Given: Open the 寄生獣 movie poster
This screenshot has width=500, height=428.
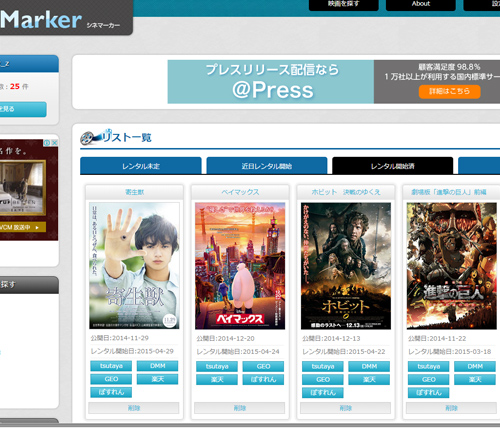Looking at the screenshot, I should [134, 266].
